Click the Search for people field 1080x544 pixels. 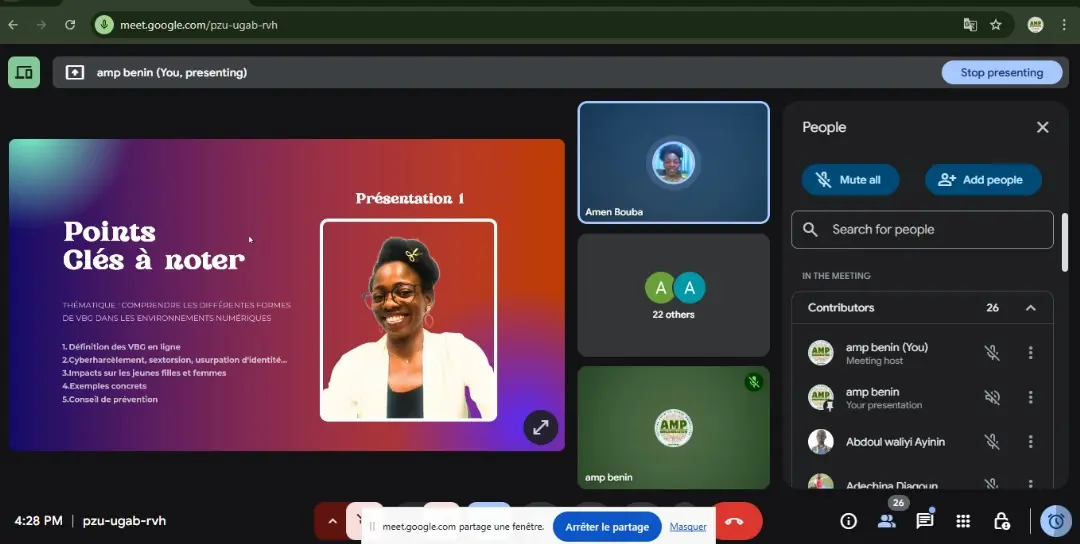click(x=922, y=229)
